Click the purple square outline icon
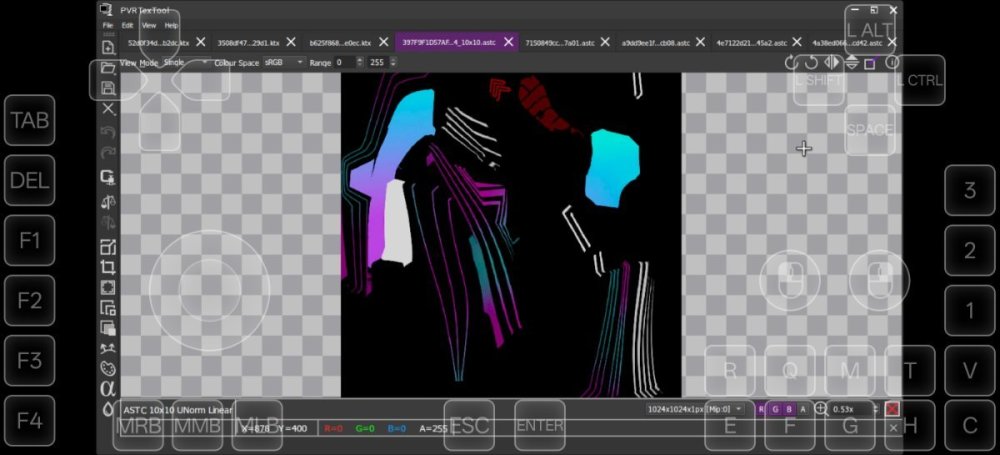 [x=870, y=63]
